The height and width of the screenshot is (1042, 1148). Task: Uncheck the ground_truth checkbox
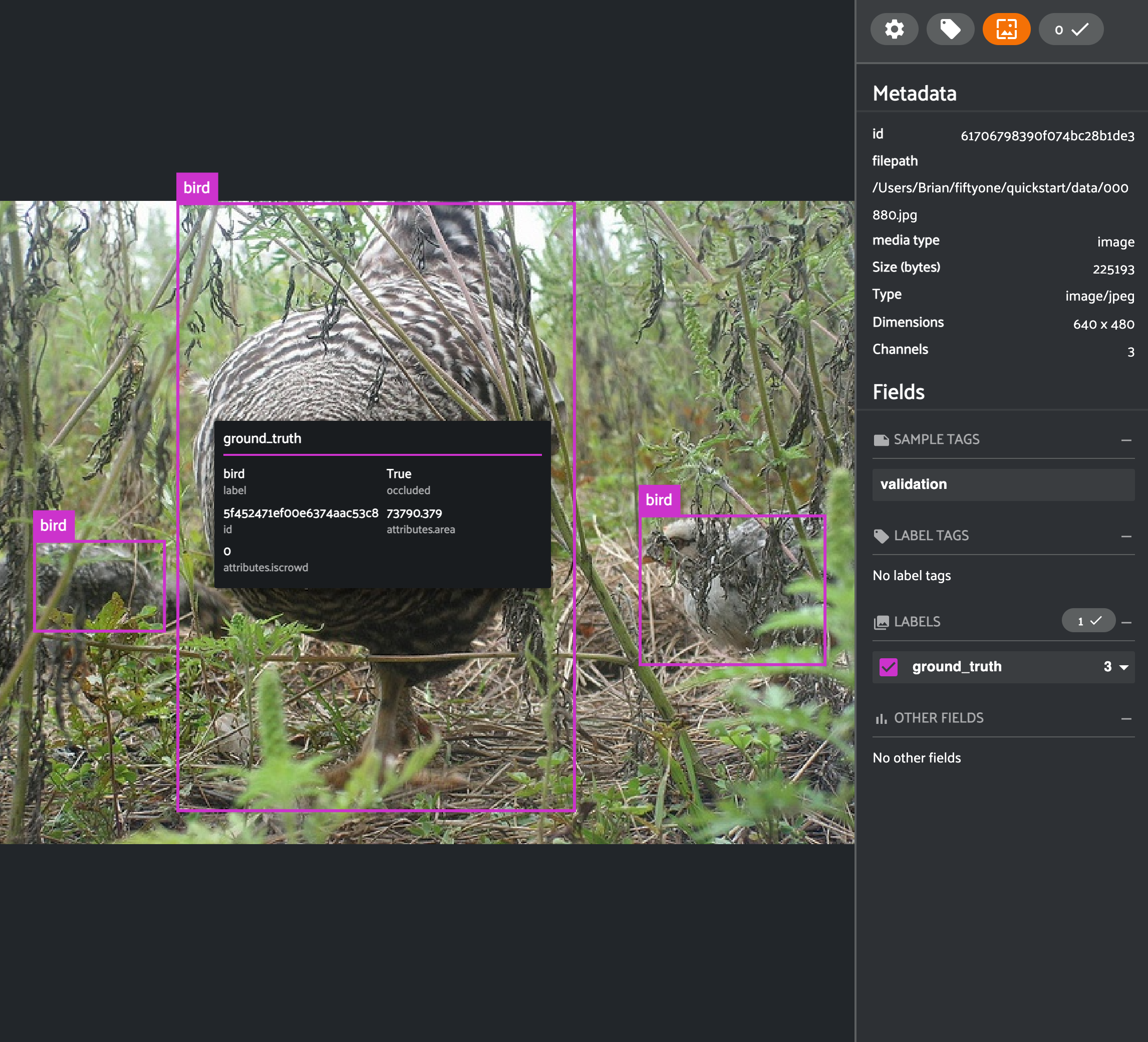pos(888,667)
